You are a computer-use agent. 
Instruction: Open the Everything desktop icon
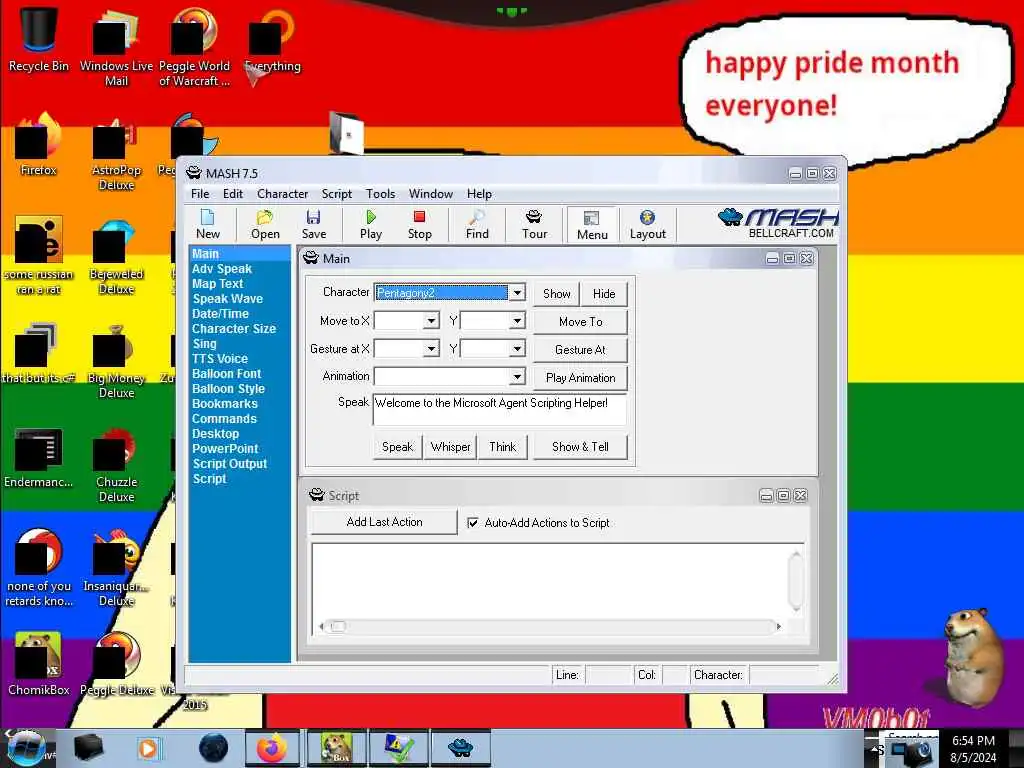pyautogui.click(x=272, y=39)
